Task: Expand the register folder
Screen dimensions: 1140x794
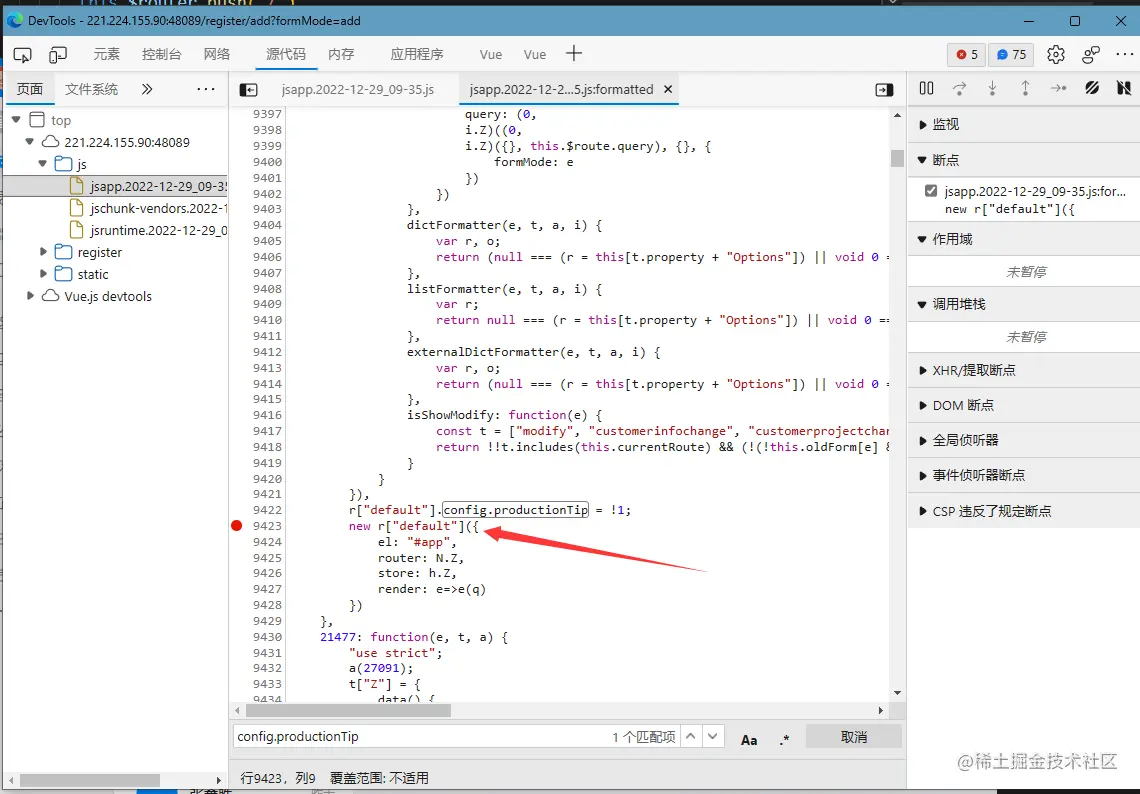Action: click(x=43, y=252)
